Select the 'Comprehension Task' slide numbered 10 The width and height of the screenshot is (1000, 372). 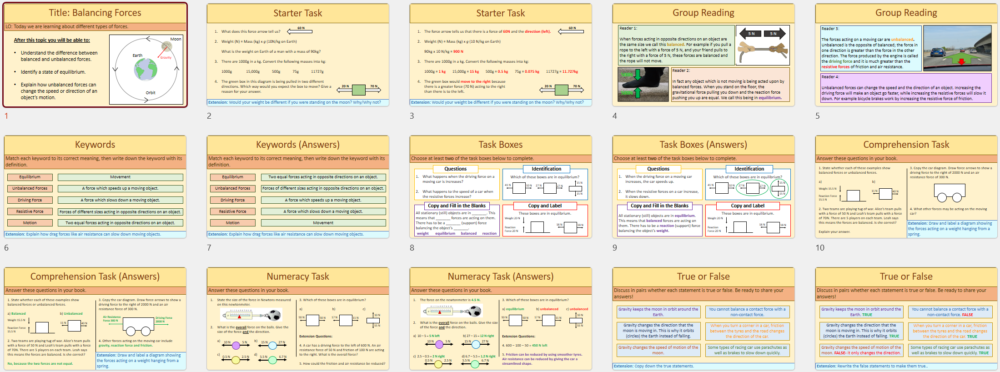click(907, 187)
